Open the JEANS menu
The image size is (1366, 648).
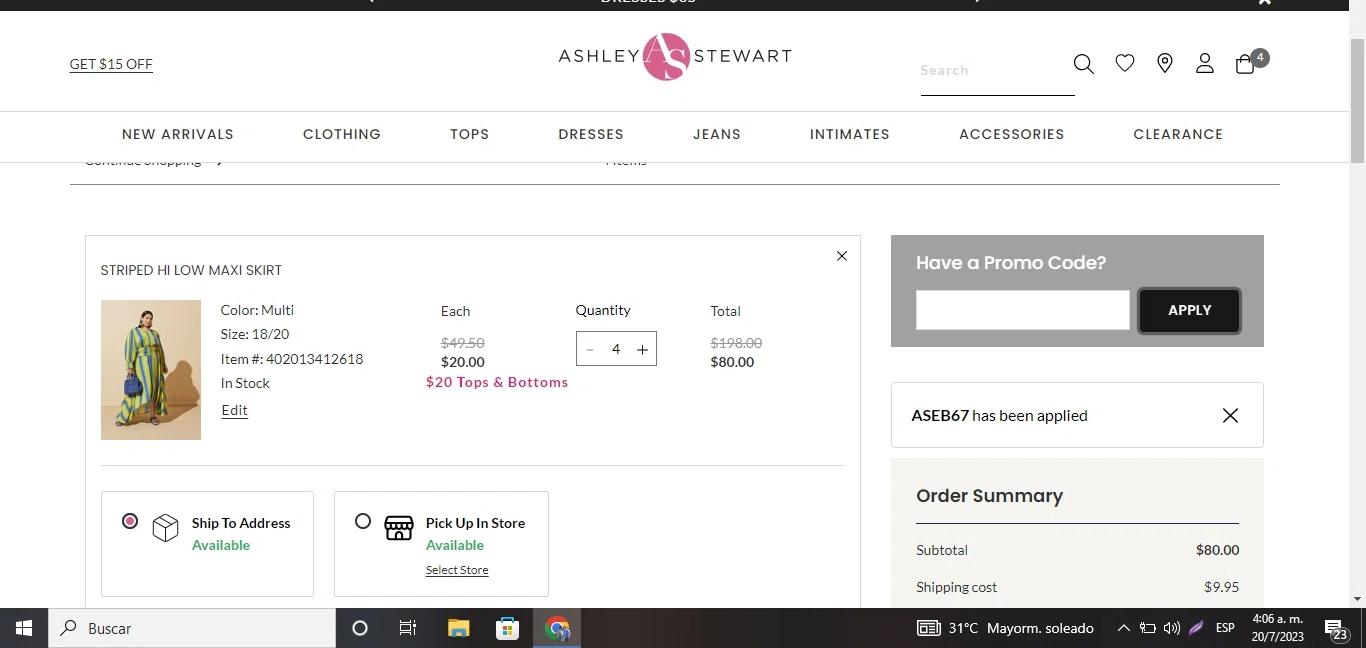717,134
